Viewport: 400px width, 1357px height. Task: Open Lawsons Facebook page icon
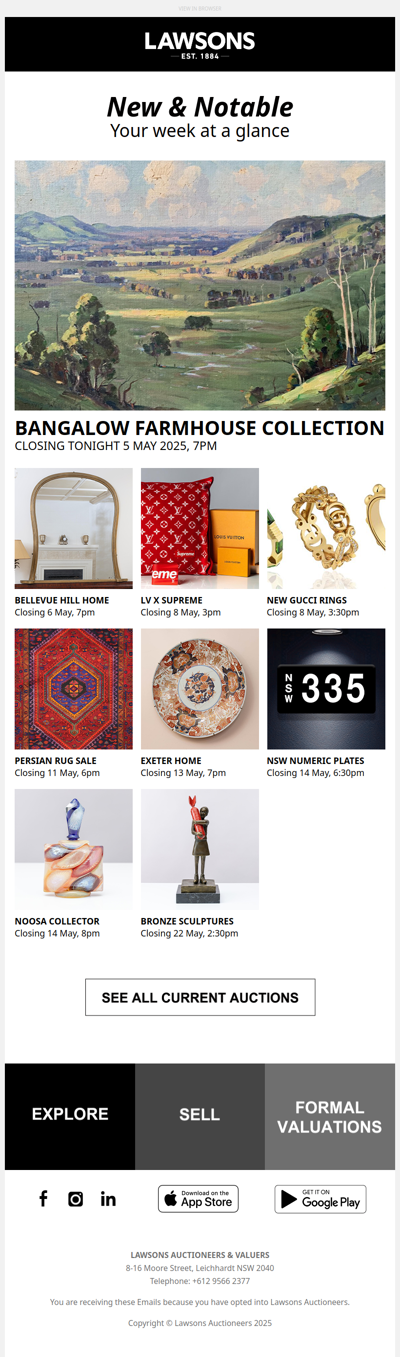(x=43, y=1199)
